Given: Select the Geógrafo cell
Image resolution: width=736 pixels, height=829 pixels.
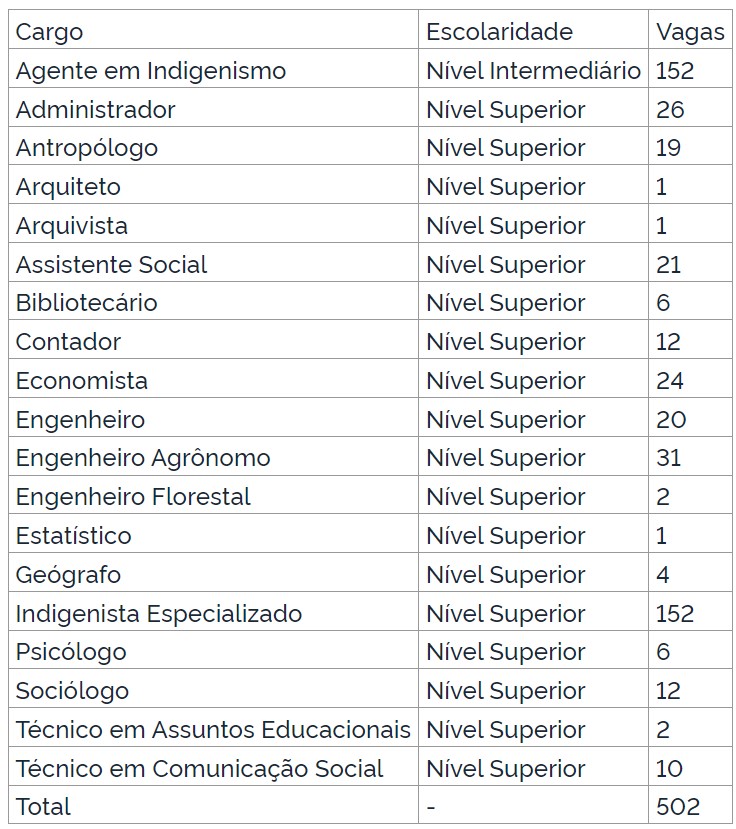Looking at the screenshot, I should 68,575.
